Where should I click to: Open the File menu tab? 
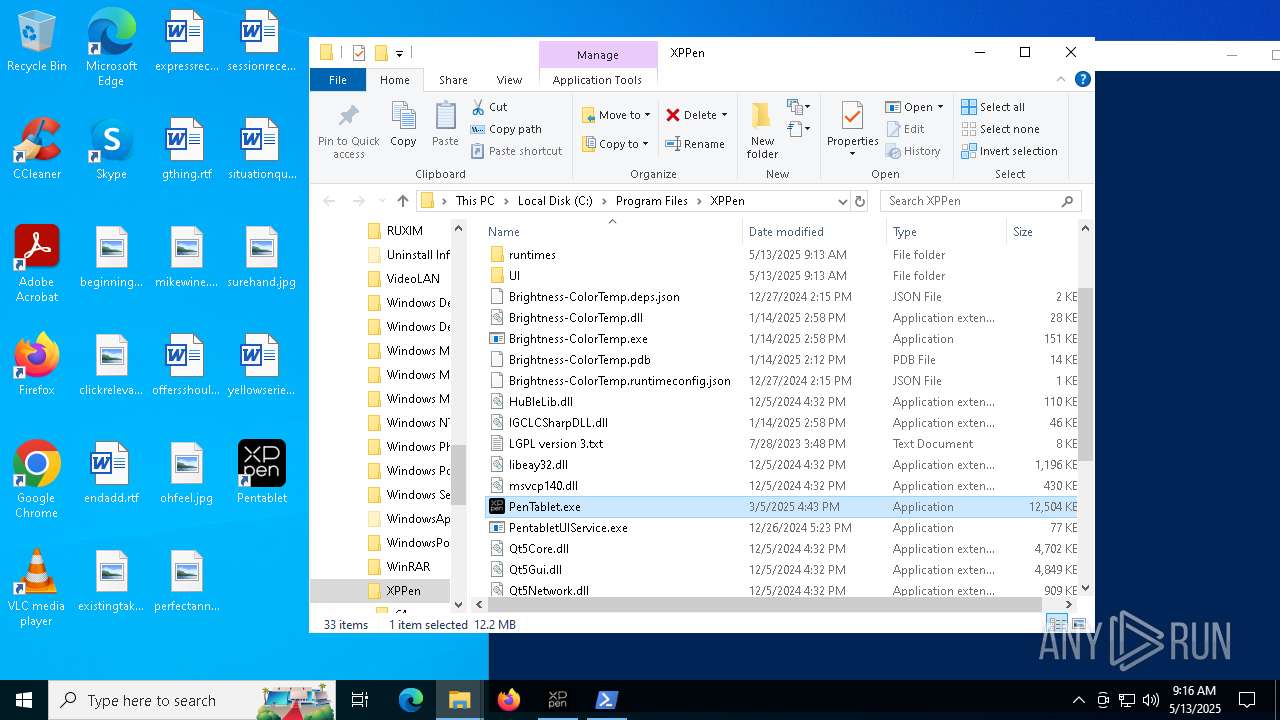338,80
